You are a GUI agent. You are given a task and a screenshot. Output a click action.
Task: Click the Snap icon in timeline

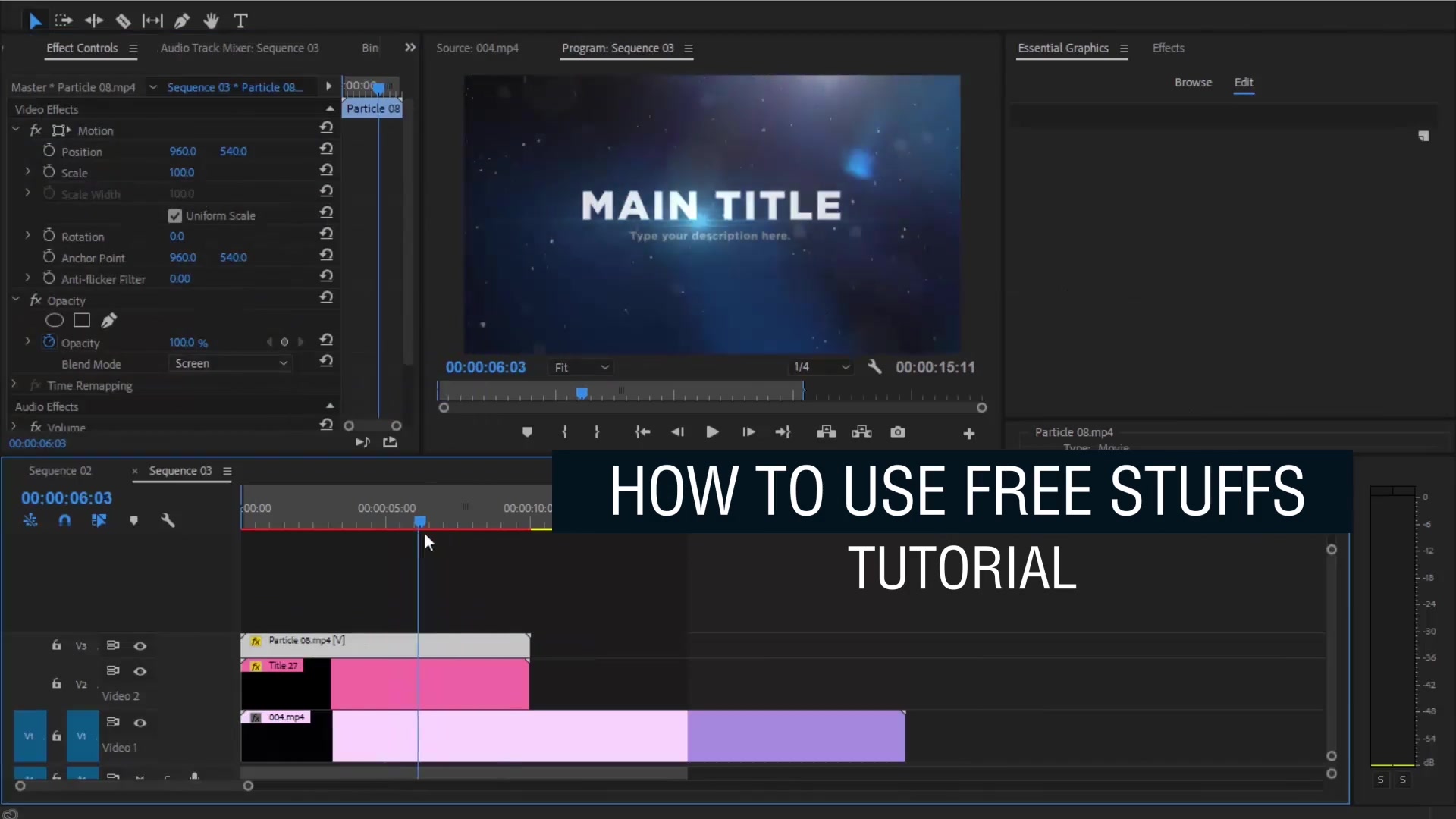[x=64, y=520]
